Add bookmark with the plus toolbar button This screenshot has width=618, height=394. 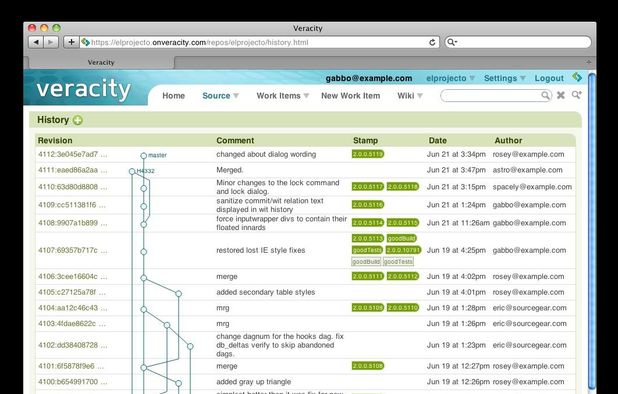click(71, 42)
